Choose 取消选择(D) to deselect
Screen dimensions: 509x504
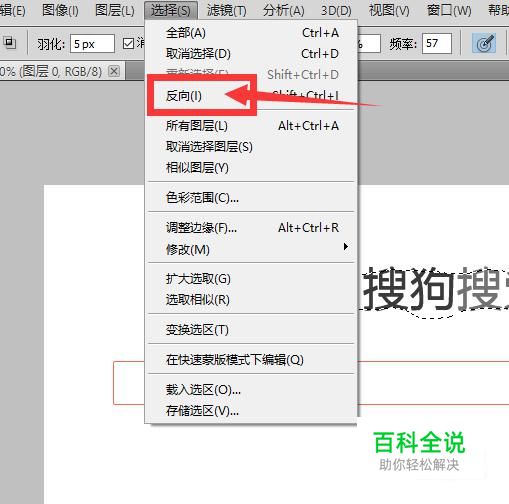(252, 54)
